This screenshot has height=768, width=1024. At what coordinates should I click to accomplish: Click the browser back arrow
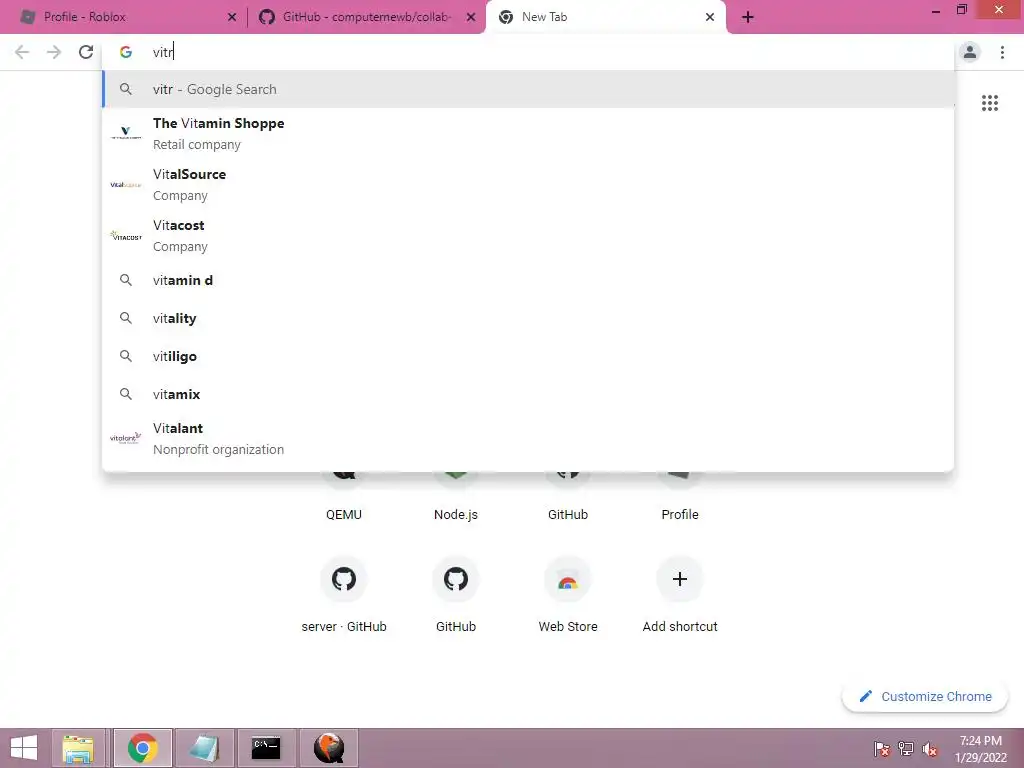coord(22,52)
